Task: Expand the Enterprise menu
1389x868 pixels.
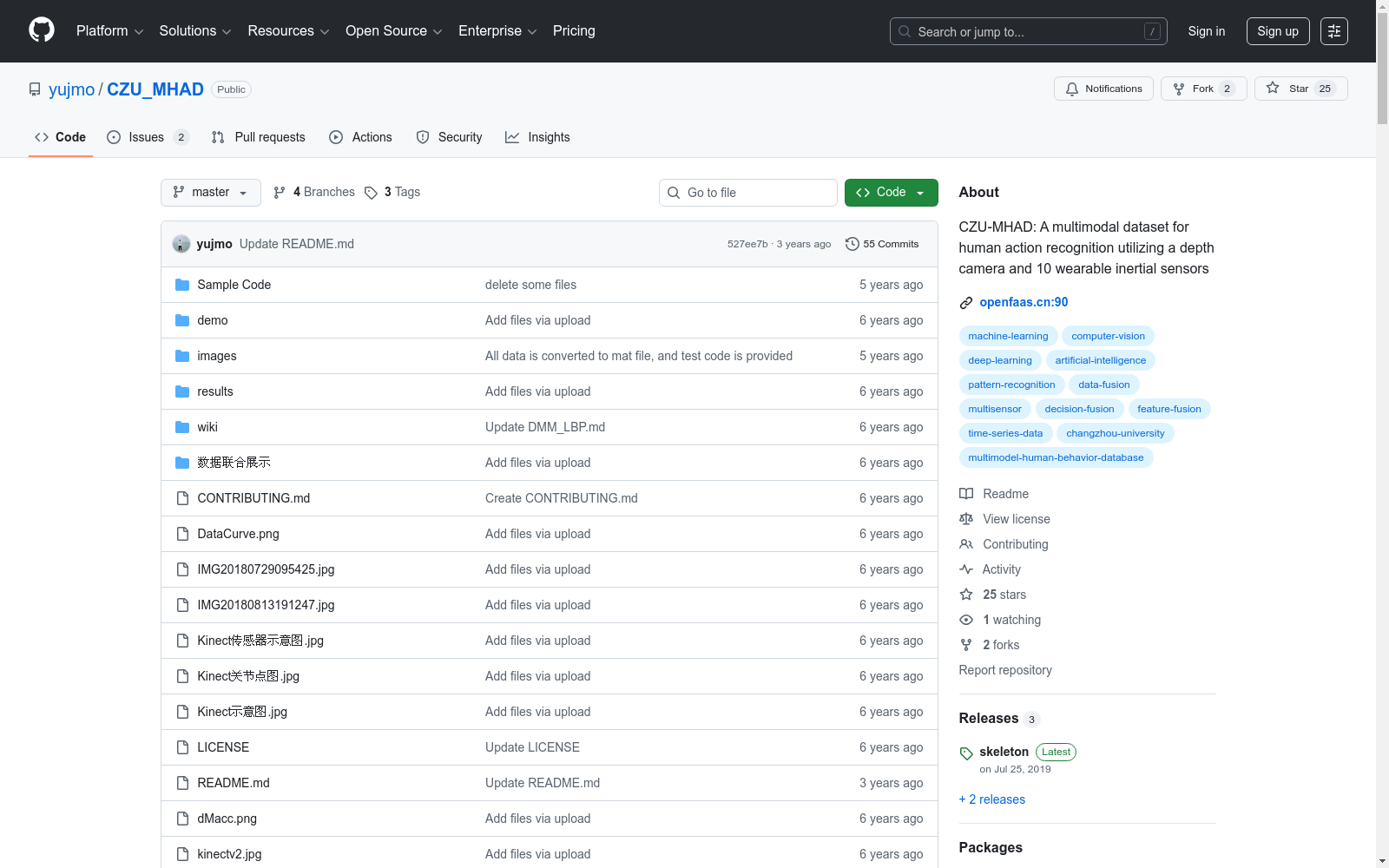Action: 497,31
